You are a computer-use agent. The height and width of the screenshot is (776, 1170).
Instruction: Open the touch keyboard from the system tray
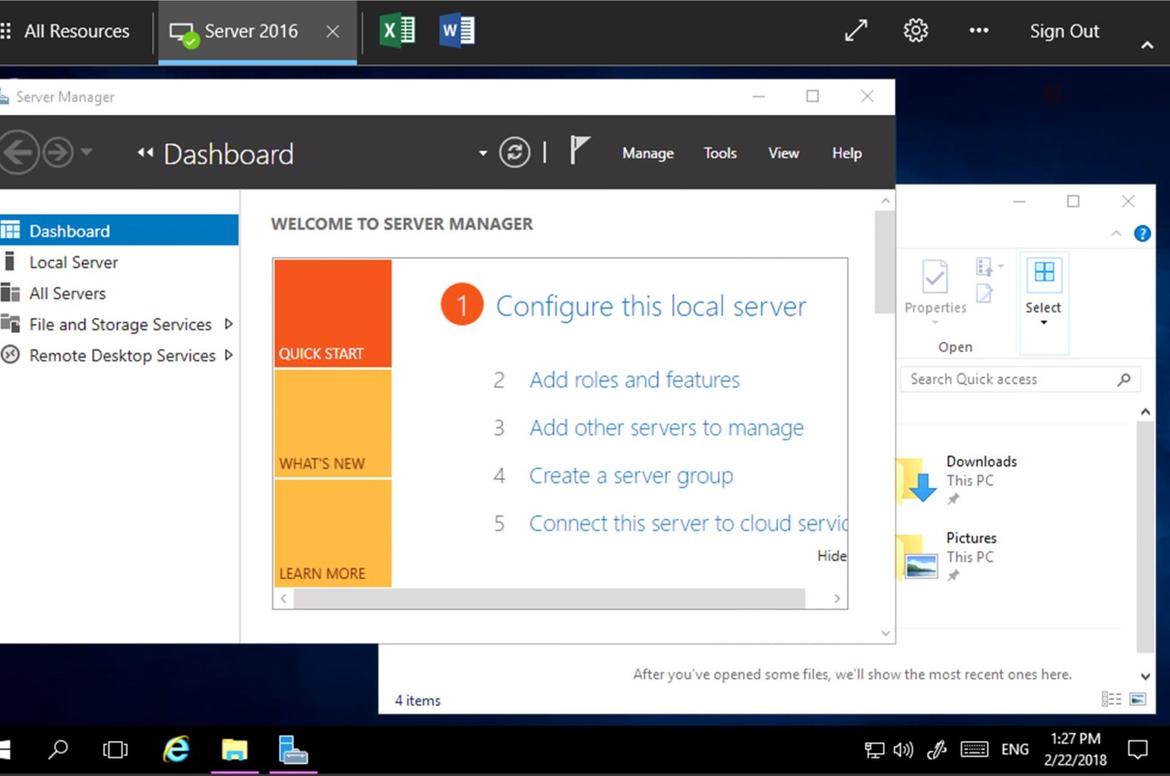tap(974, 750)
